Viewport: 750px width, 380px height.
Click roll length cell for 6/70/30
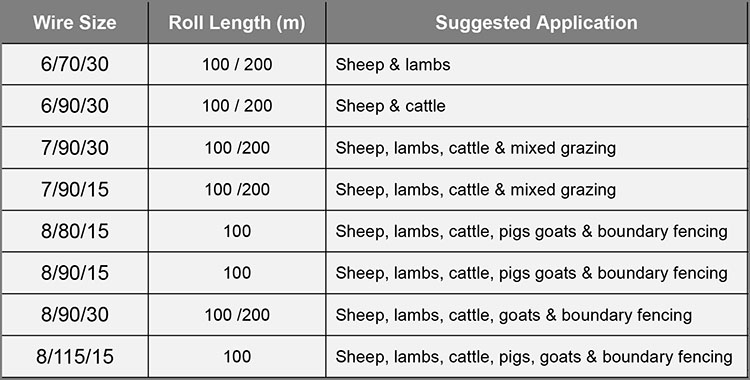(x=237, y=64)
